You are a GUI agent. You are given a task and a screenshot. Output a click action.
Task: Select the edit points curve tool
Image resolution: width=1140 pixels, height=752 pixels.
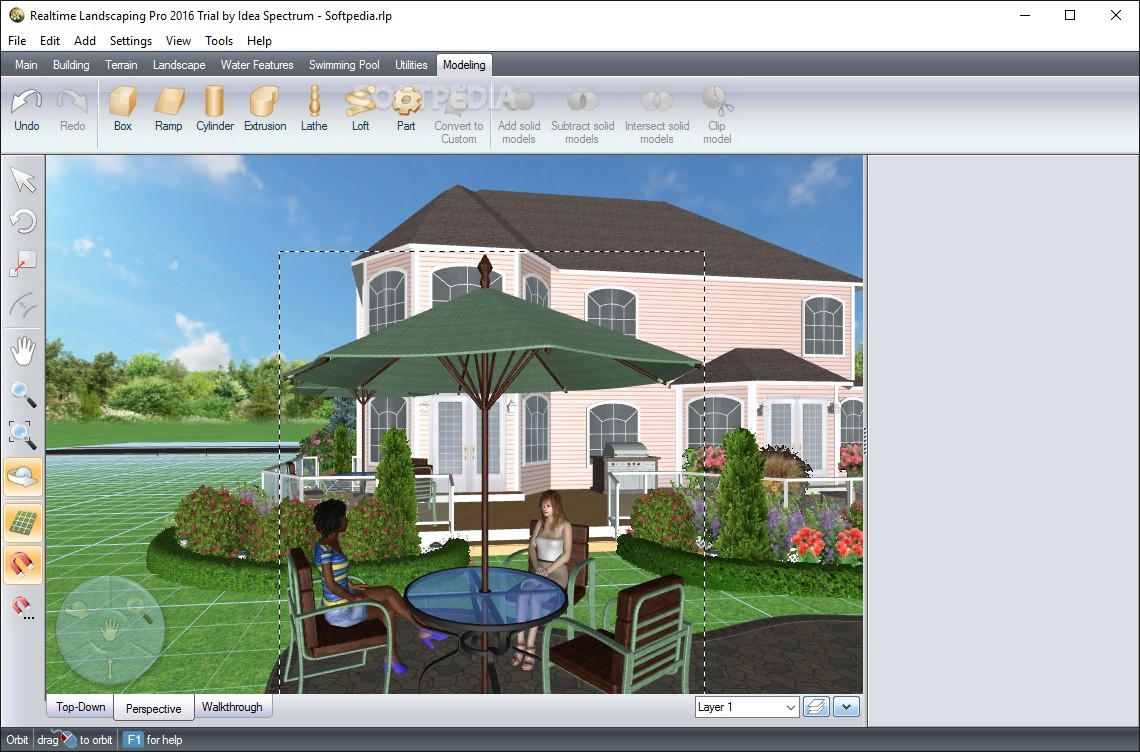23,305
